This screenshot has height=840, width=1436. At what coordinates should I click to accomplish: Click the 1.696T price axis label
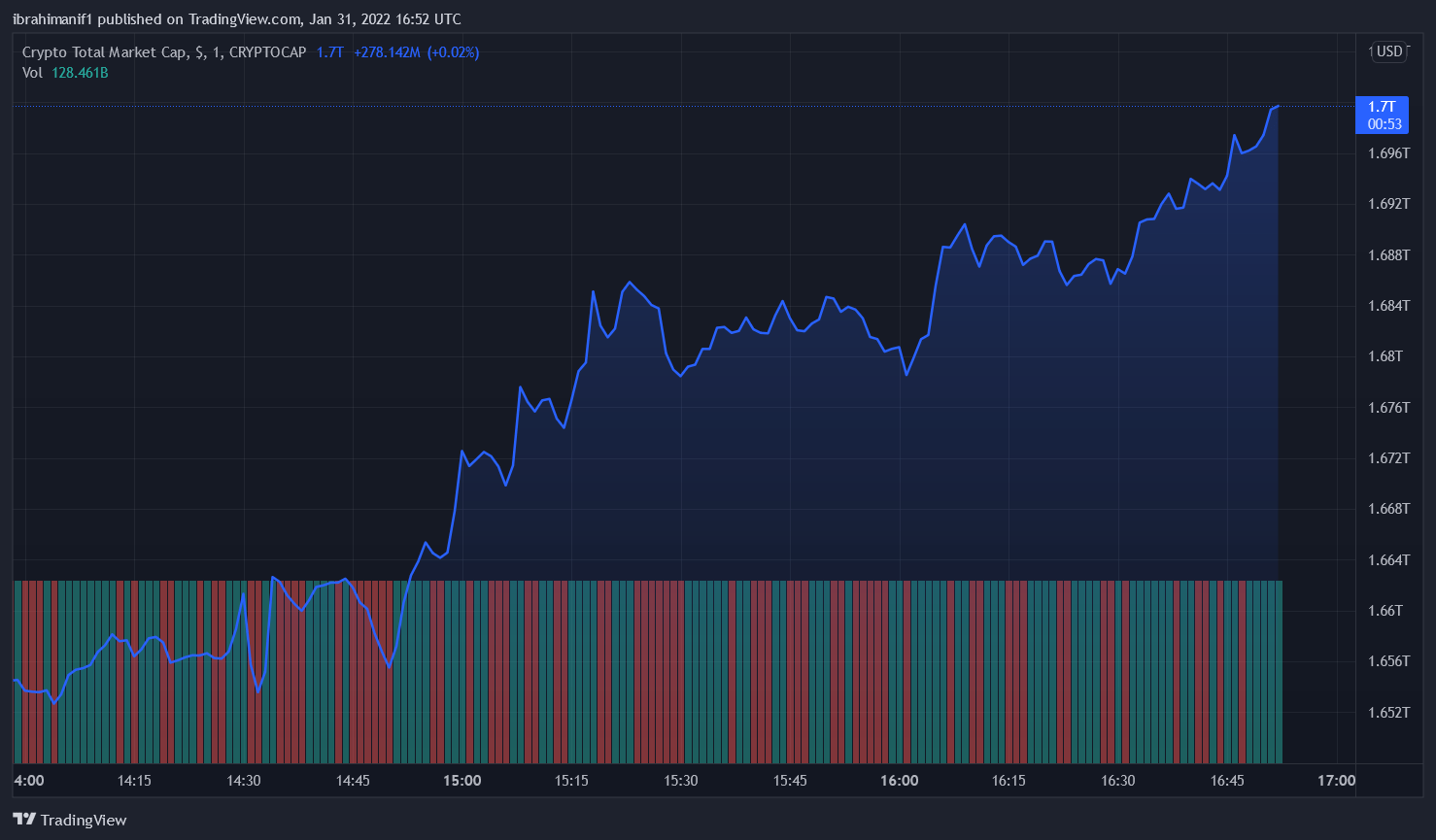pyautogui.click(x=1388, y=153)
